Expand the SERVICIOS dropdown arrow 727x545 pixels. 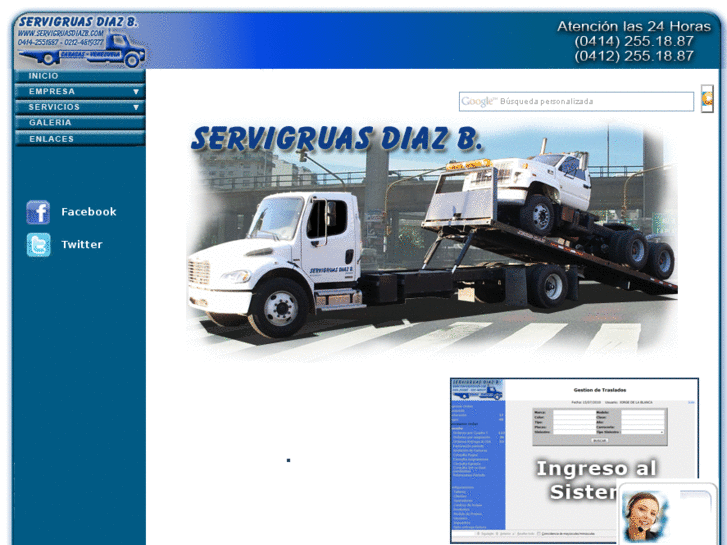[136, 108]
